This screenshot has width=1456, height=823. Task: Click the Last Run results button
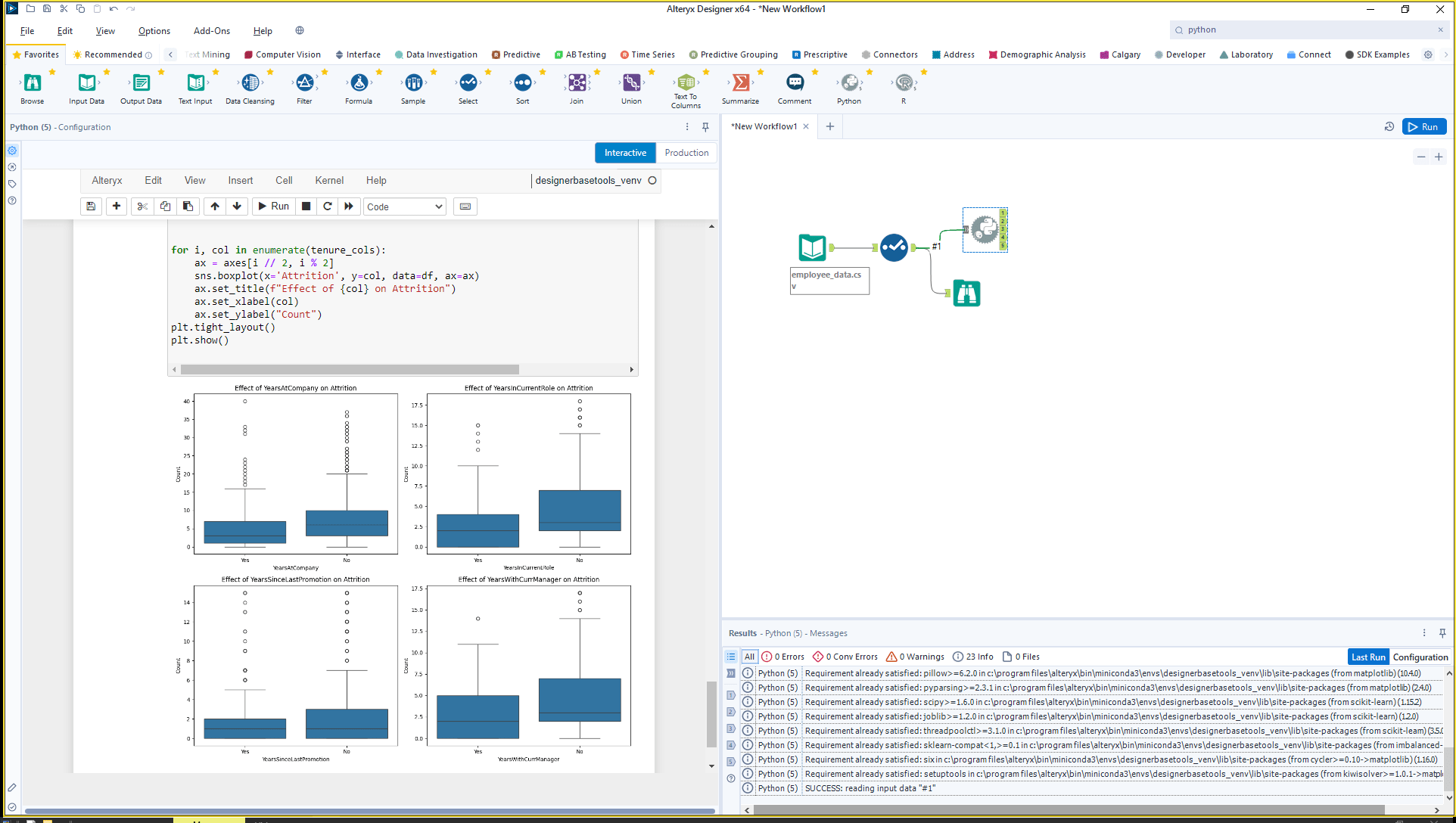click(1367, 657)
